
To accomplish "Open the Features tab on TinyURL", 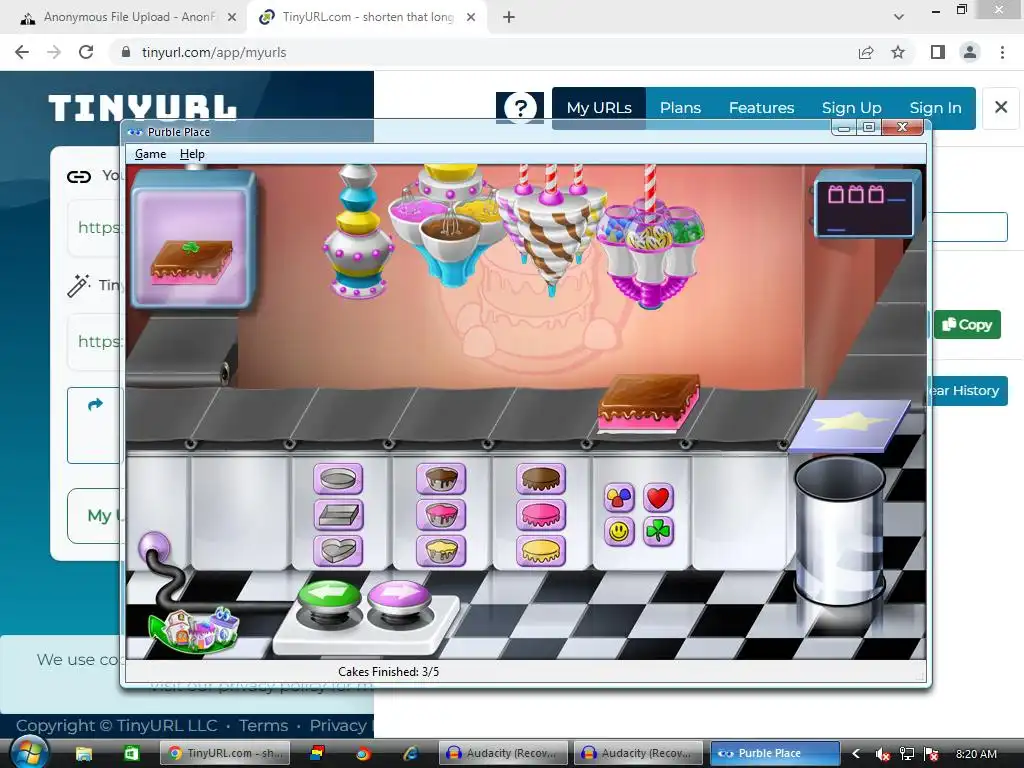I will tap(761, 108).
